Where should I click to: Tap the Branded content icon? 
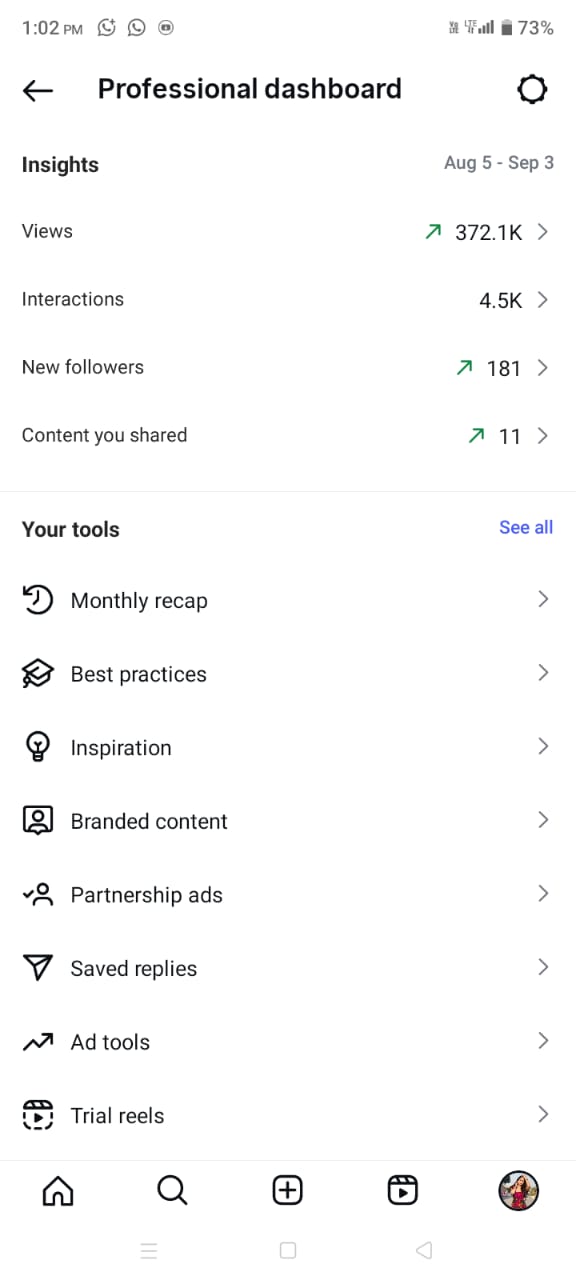37,821
